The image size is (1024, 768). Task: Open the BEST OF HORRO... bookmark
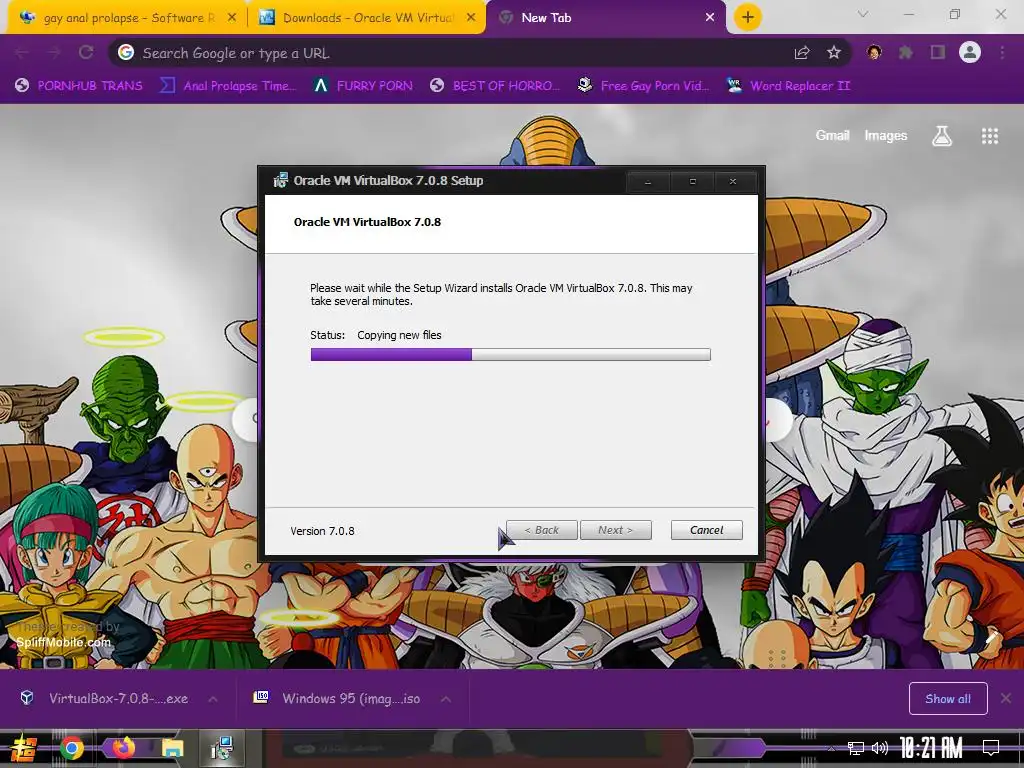[x=495, y=86]
